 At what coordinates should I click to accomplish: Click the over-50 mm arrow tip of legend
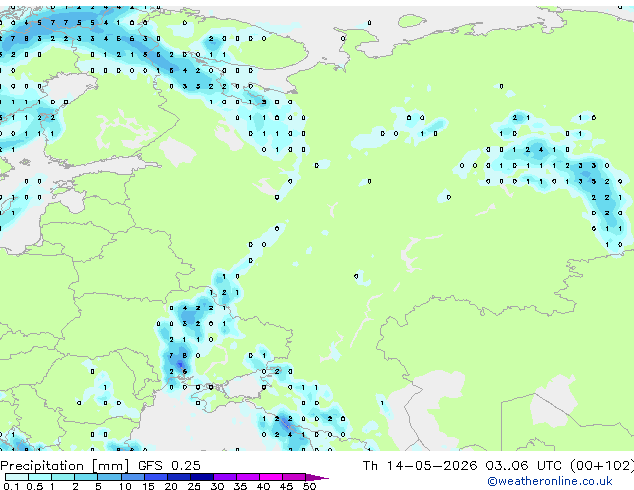coord(317,477)
